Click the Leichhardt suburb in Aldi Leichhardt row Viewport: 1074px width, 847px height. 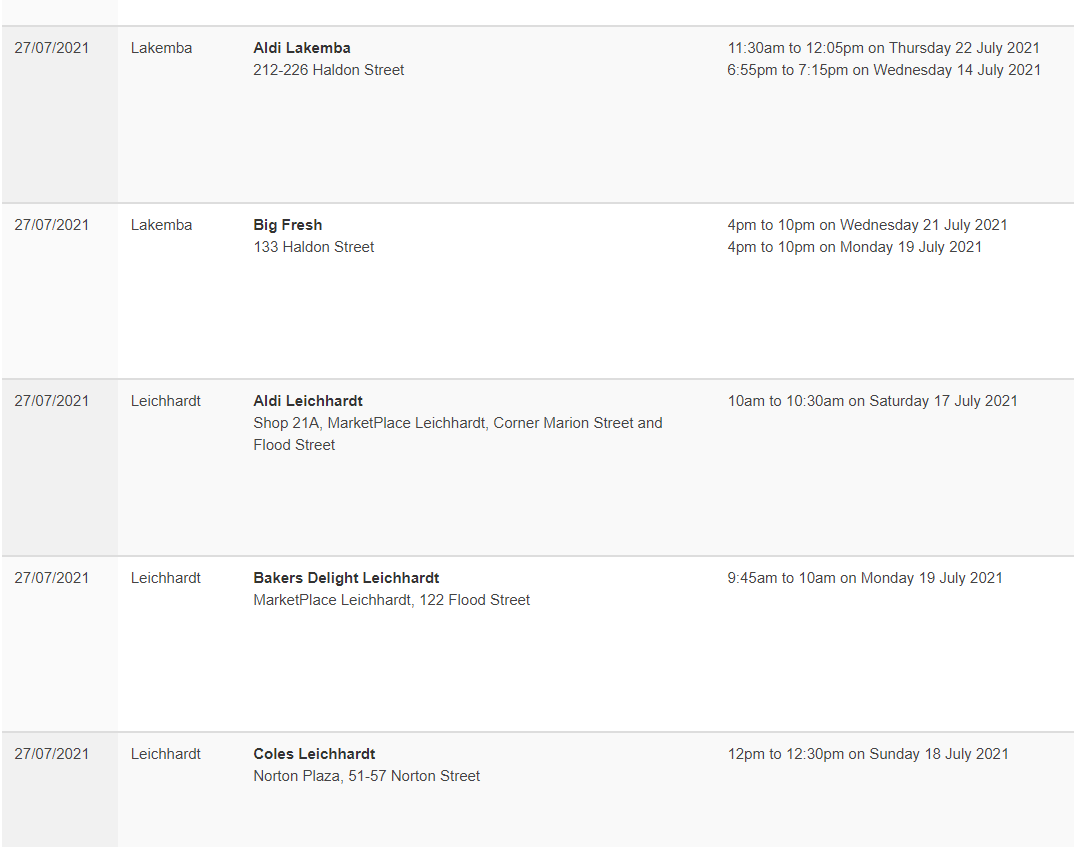pos(166,401)
